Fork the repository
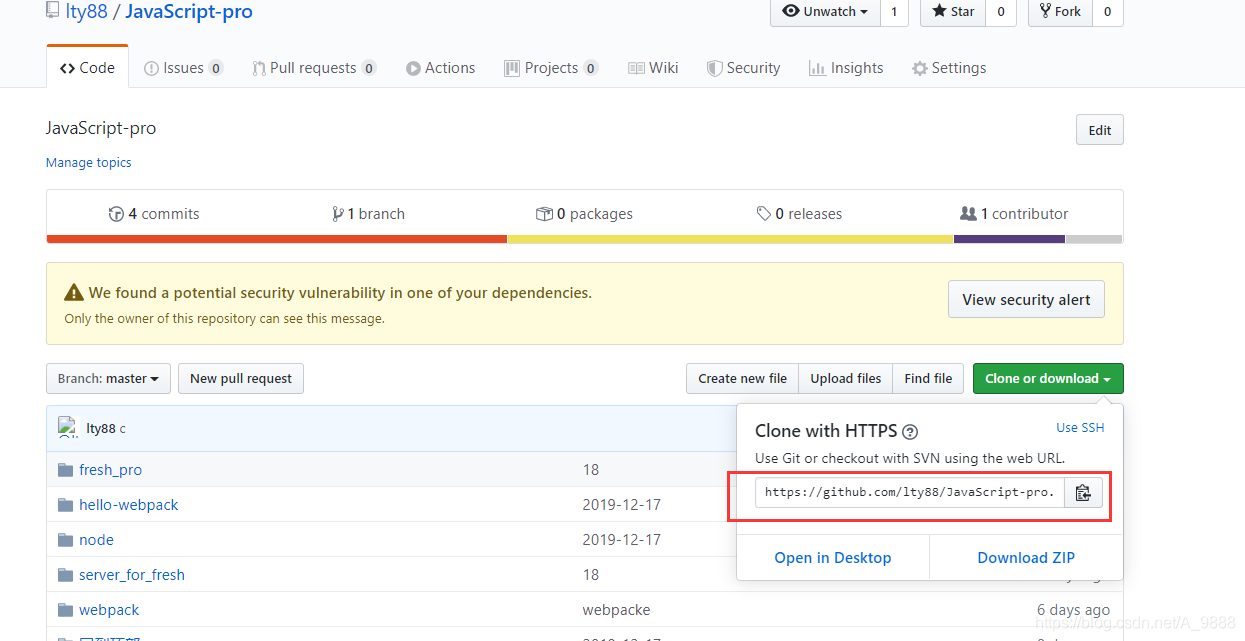 coord(1060,11)
